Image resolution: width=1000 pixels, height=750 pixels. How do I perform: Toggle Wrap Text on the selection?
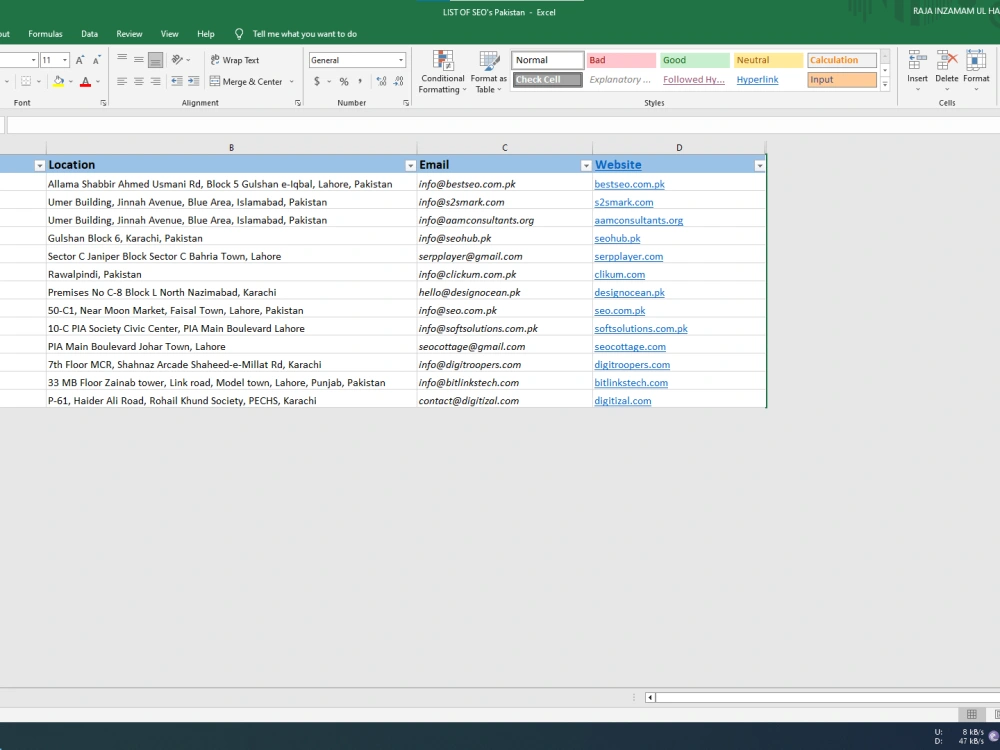click(x=235, y=60)
